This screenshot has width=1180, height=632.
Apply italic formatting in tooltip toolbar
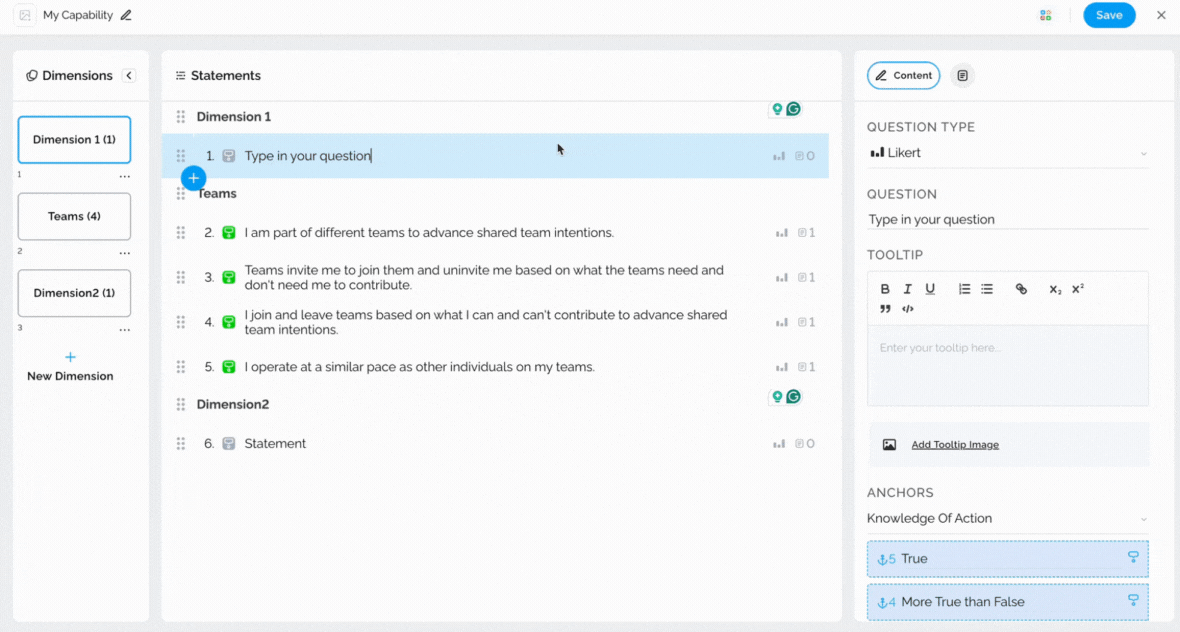tap(908, 289)
